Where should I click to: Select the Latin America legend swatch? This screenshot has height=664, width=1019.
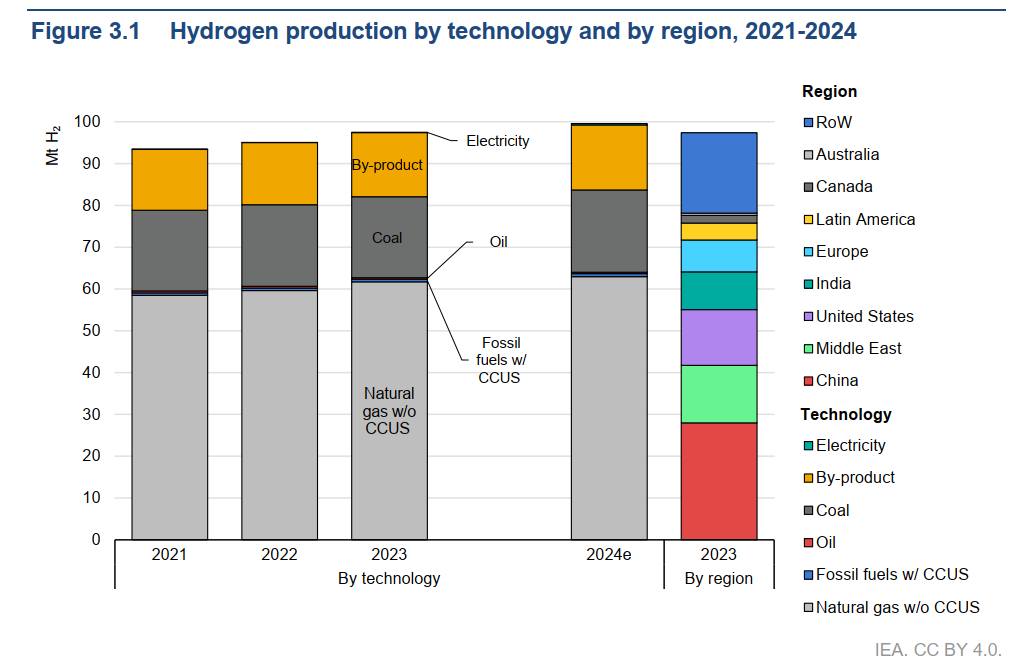tap(808, 220)
